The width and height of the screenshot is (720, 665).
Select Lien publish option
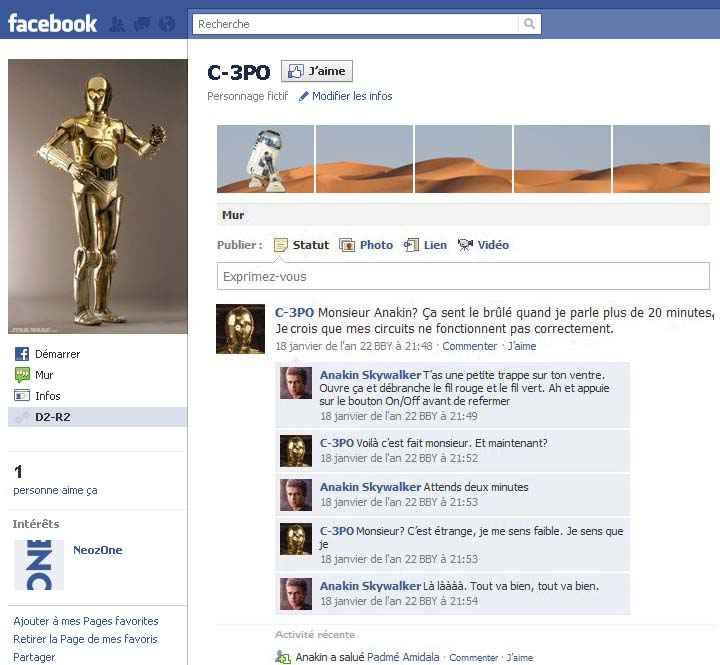click(x=435, y=245)
